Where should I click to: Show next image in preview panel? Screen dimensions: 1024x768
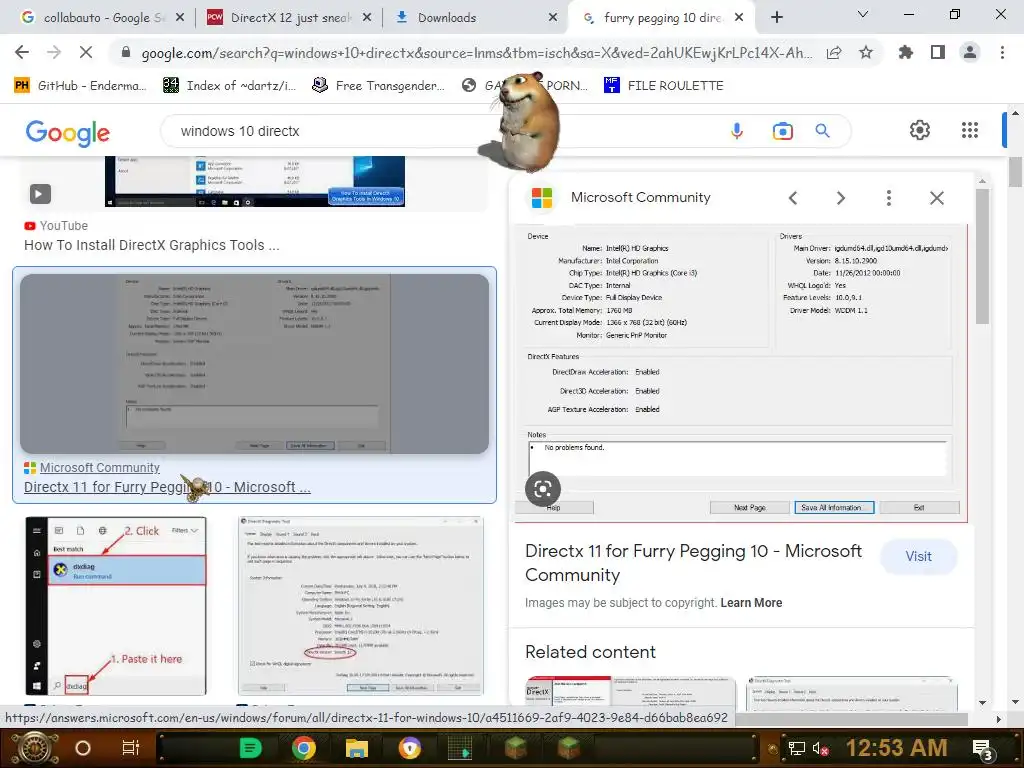(x=840, y=198)
